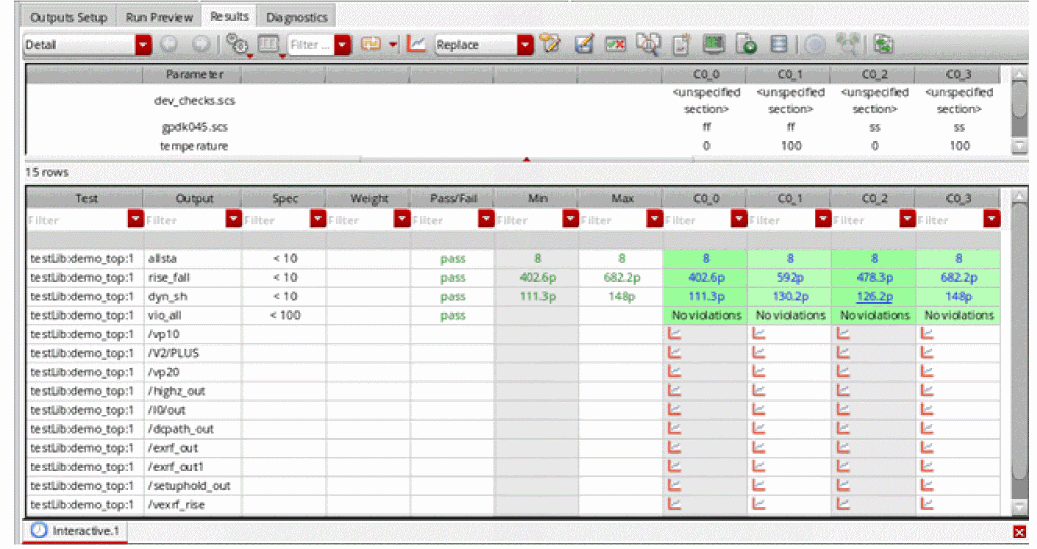The height and width of the screenshot is (549, 1037).
Task: Click the back navigation arrow in toolbar
Action: tap(169, 44)
